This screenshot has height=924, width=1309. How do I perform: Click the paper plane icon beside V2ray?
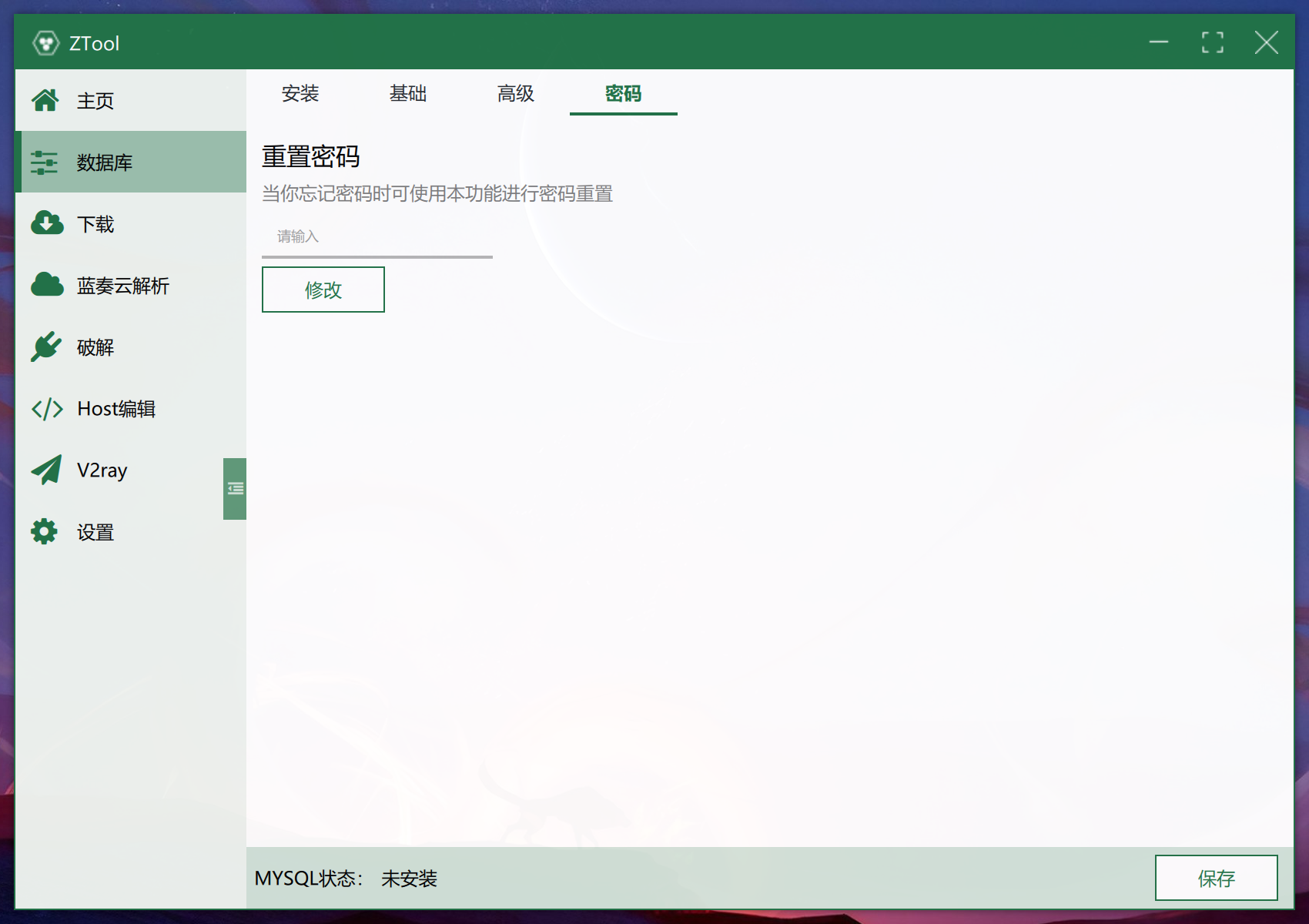pos(46,470)
